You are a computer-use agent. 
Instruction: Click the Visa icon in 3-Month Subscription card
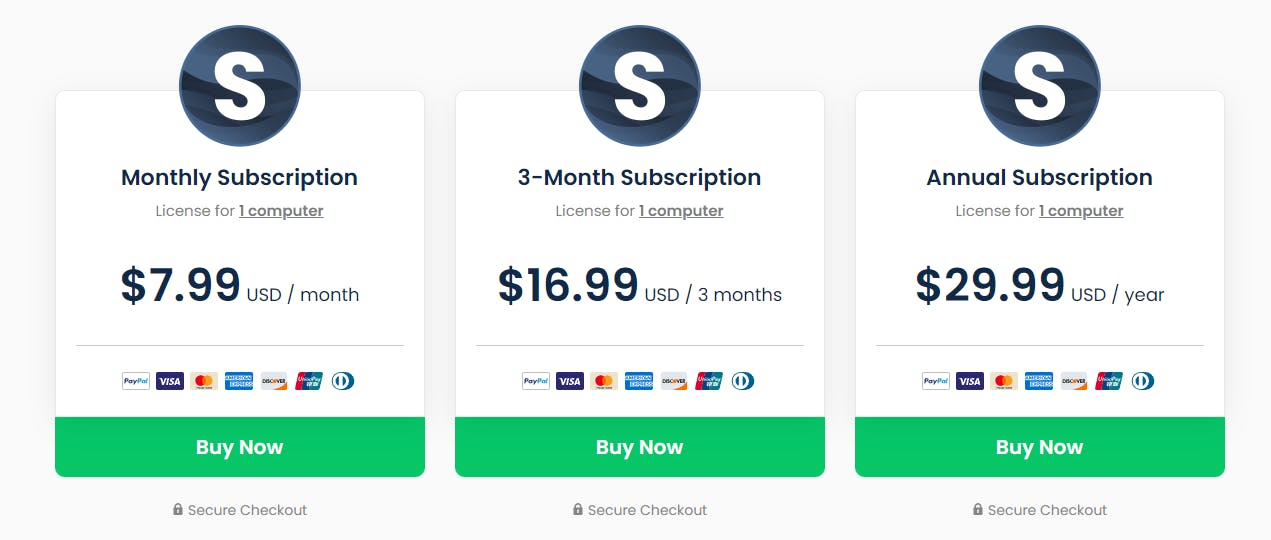(570, 381)
